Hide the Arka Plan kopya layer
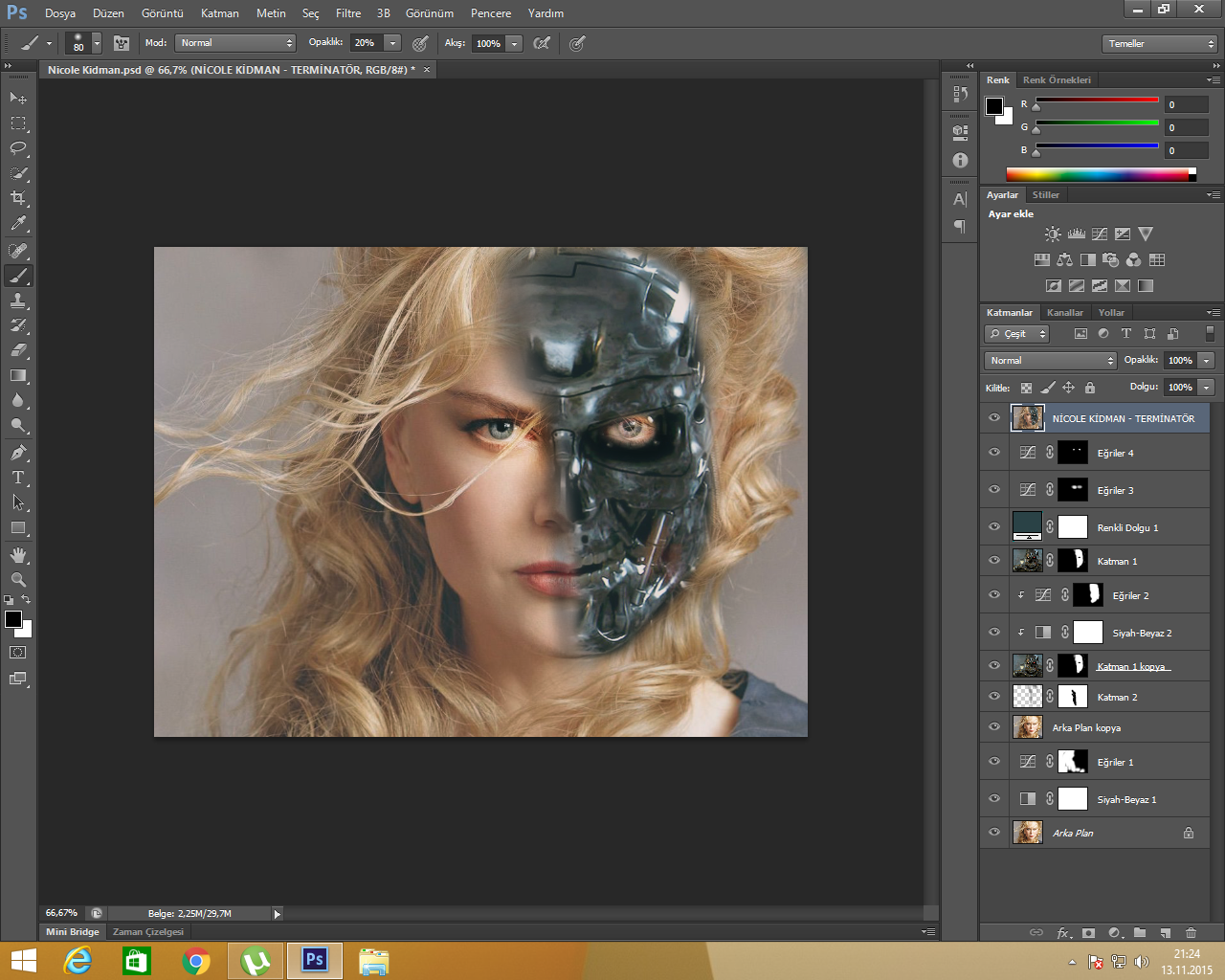1225x980 pixels. point(994,726)
